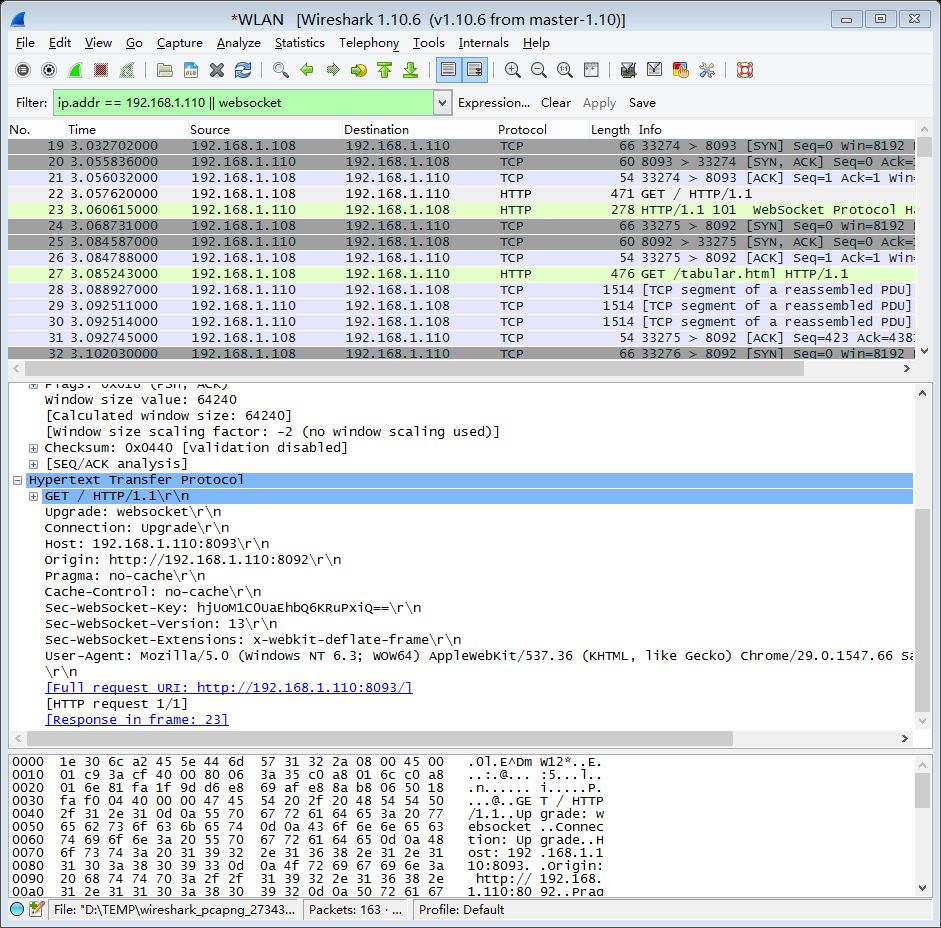The height and width of the screenshot is (928, 941).
Task: Apply the display filter
Action: [x=599, y=103]
